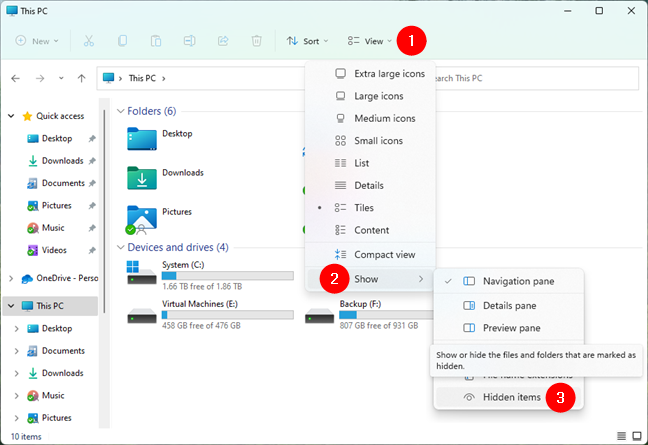Enable the Details pane
The height and width of the screenshot is (445, 648).
(509, 305)
